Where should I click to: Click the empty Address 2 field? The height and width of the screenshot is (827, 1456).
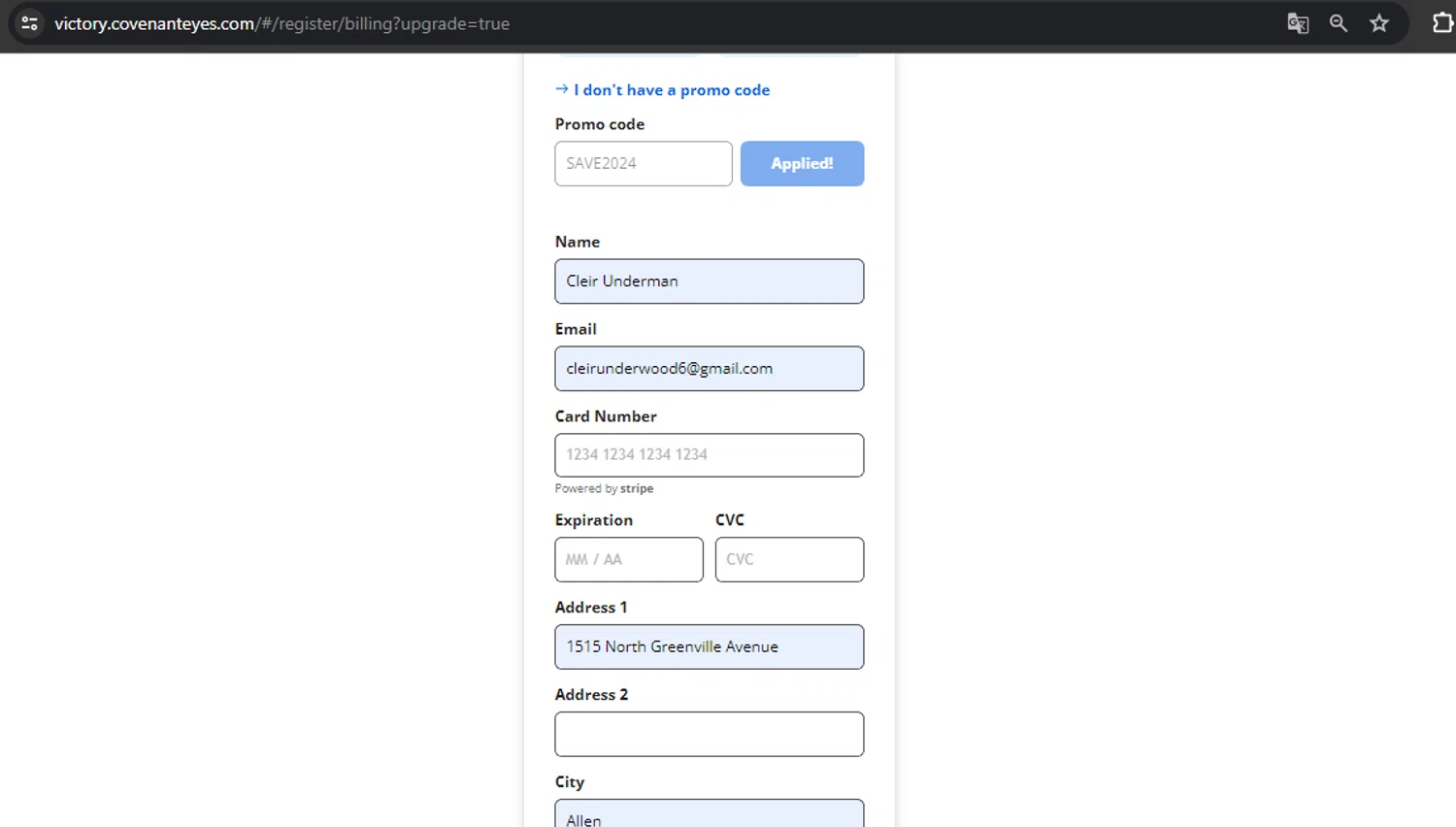point(709,735)
